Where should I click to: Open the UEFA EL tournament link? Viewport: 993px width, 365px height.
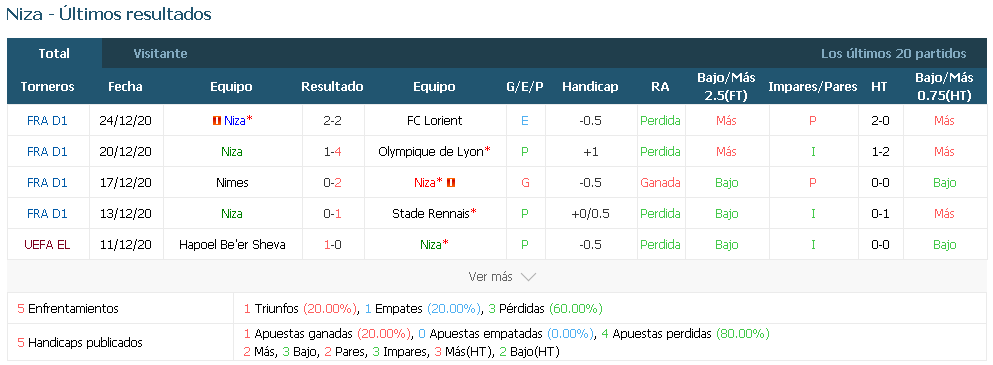click(47, 245)
